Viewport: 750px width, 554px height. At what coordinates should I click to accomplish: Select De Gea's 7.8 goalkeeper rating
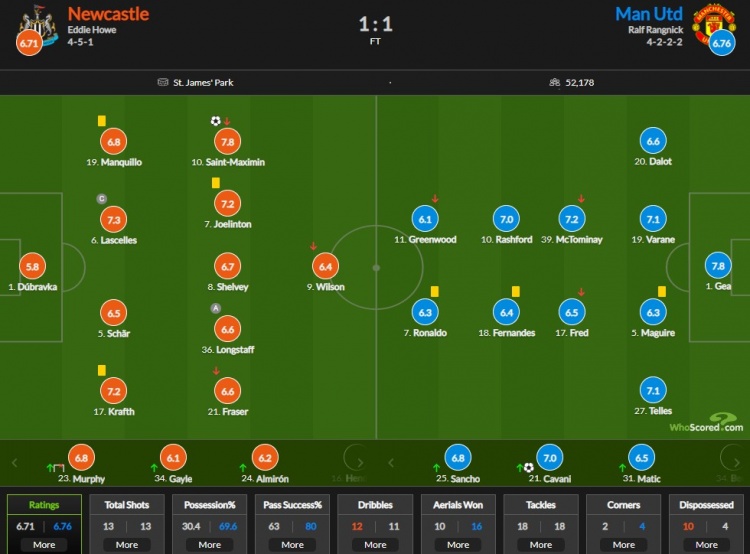pyautogui.click(x=718, y=266)
